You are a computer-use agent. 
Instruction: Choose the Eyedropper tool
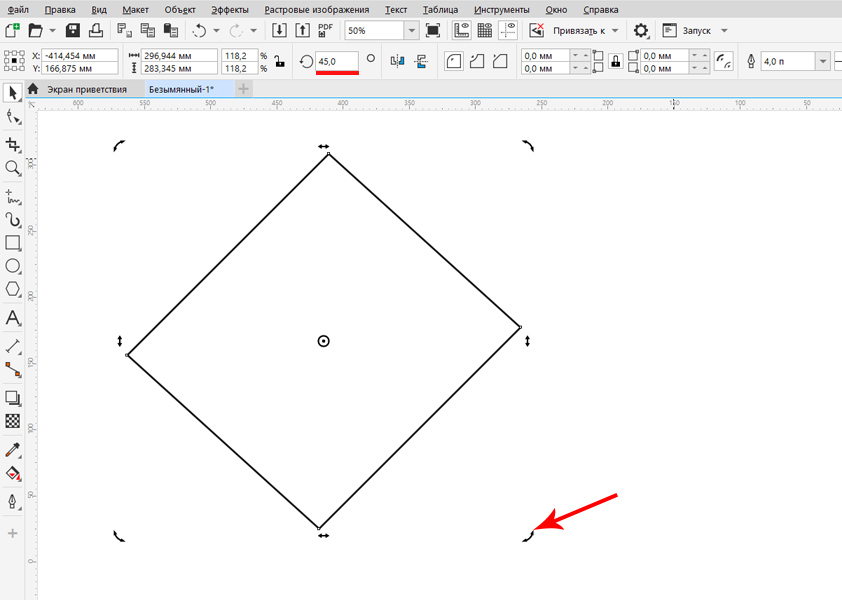(13, 450)
